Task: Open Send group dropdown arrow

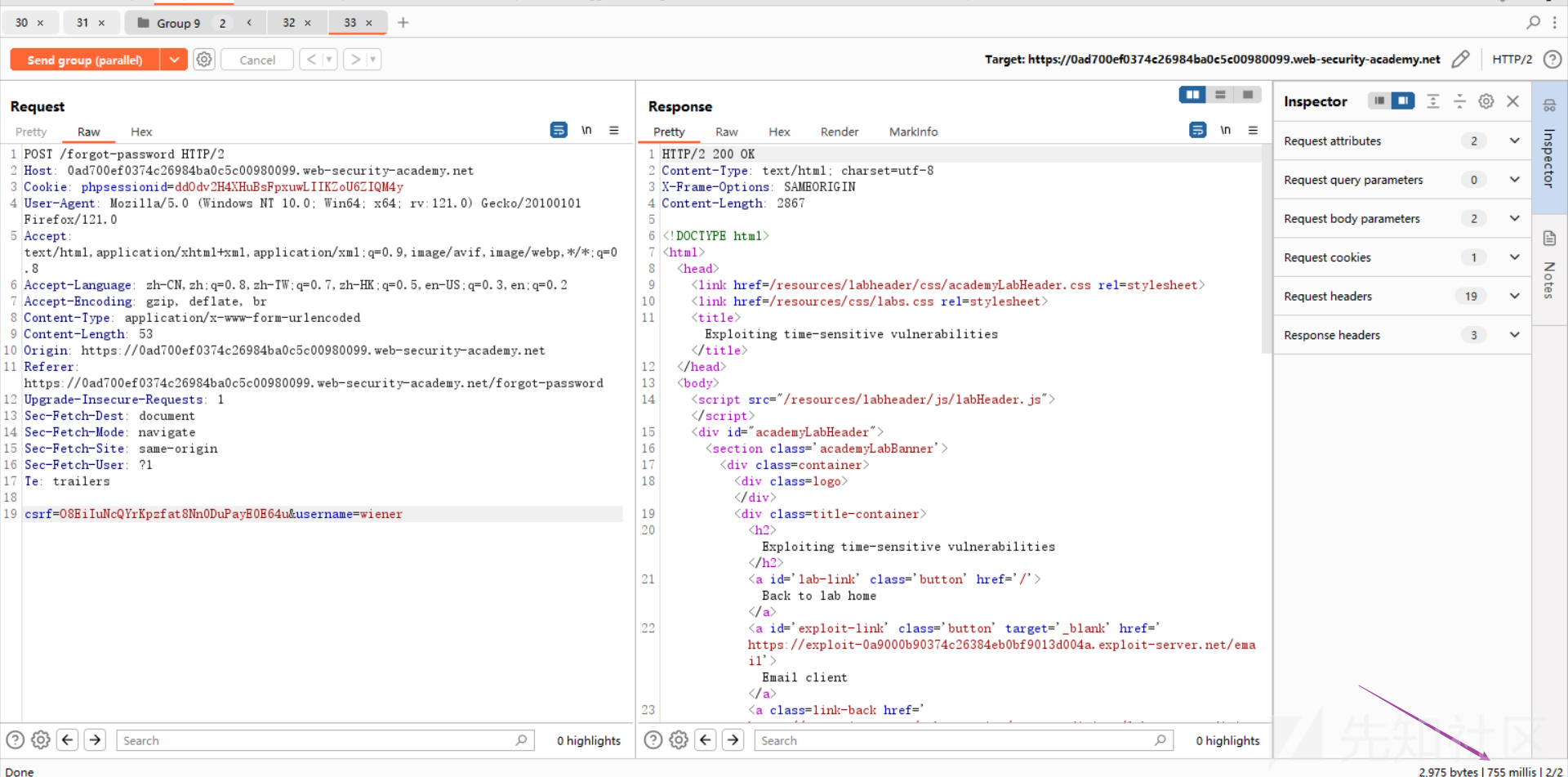Action: [174, 60]
